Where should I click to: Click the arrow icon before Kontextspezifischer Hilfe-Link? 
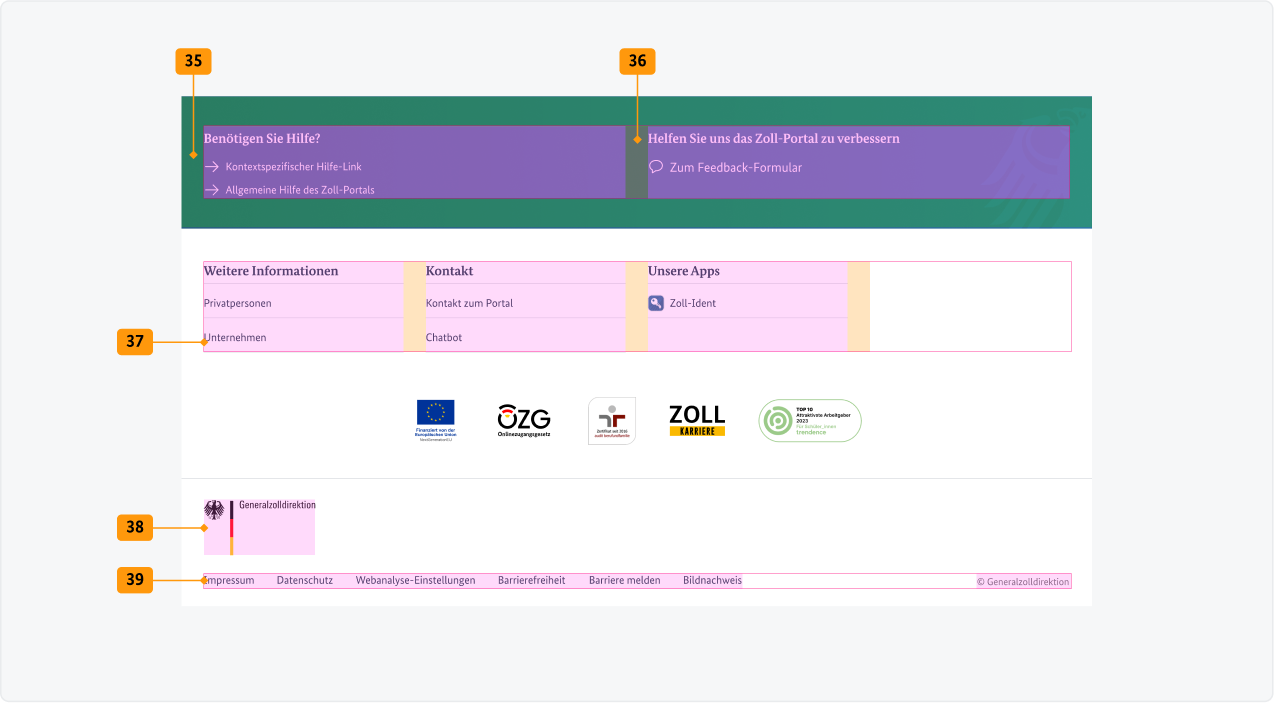pyautogui.click(x=211, y=166)
